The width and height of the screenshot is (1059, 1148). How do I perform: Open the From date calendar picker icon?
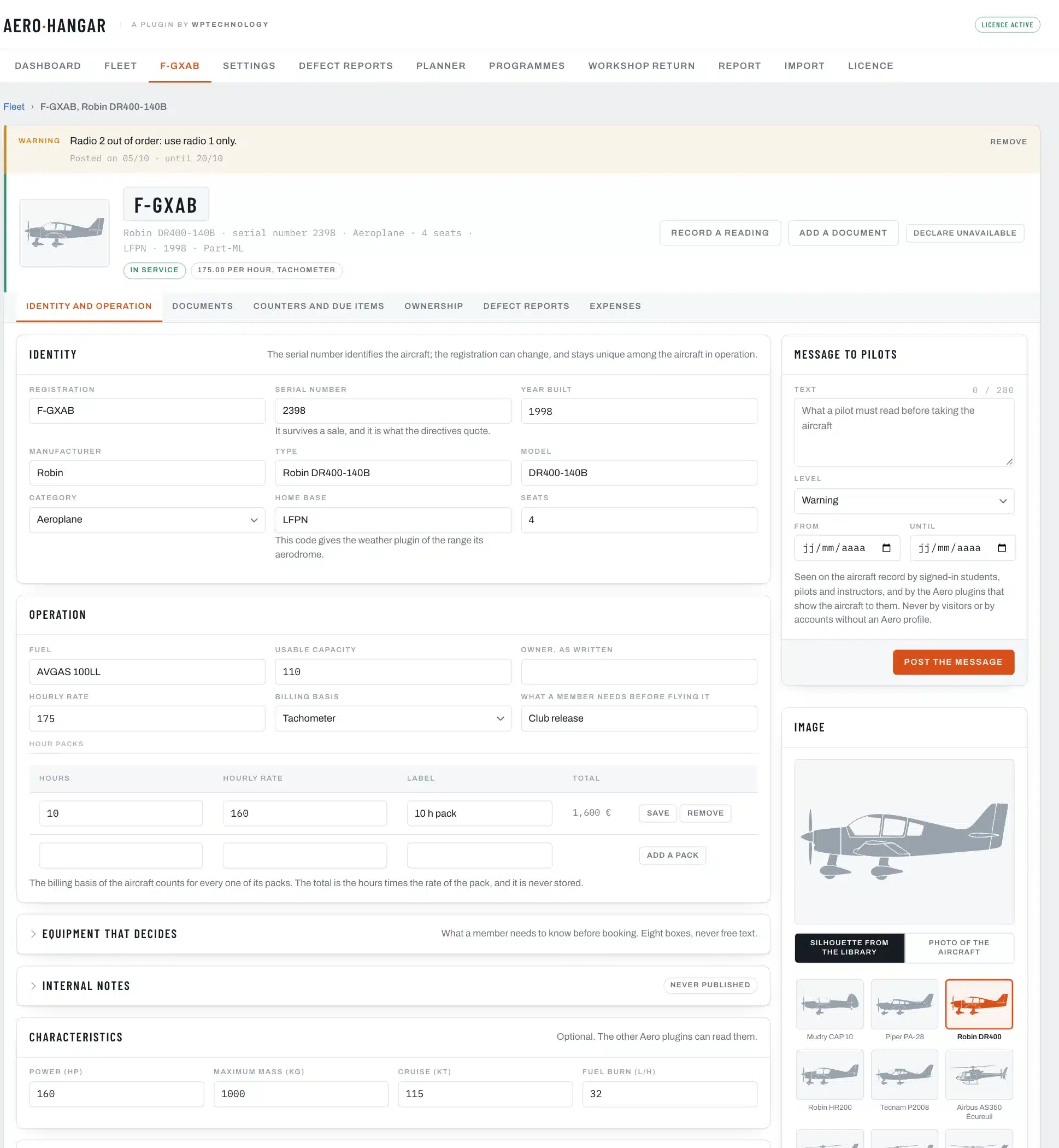click(x=886, y=548)
